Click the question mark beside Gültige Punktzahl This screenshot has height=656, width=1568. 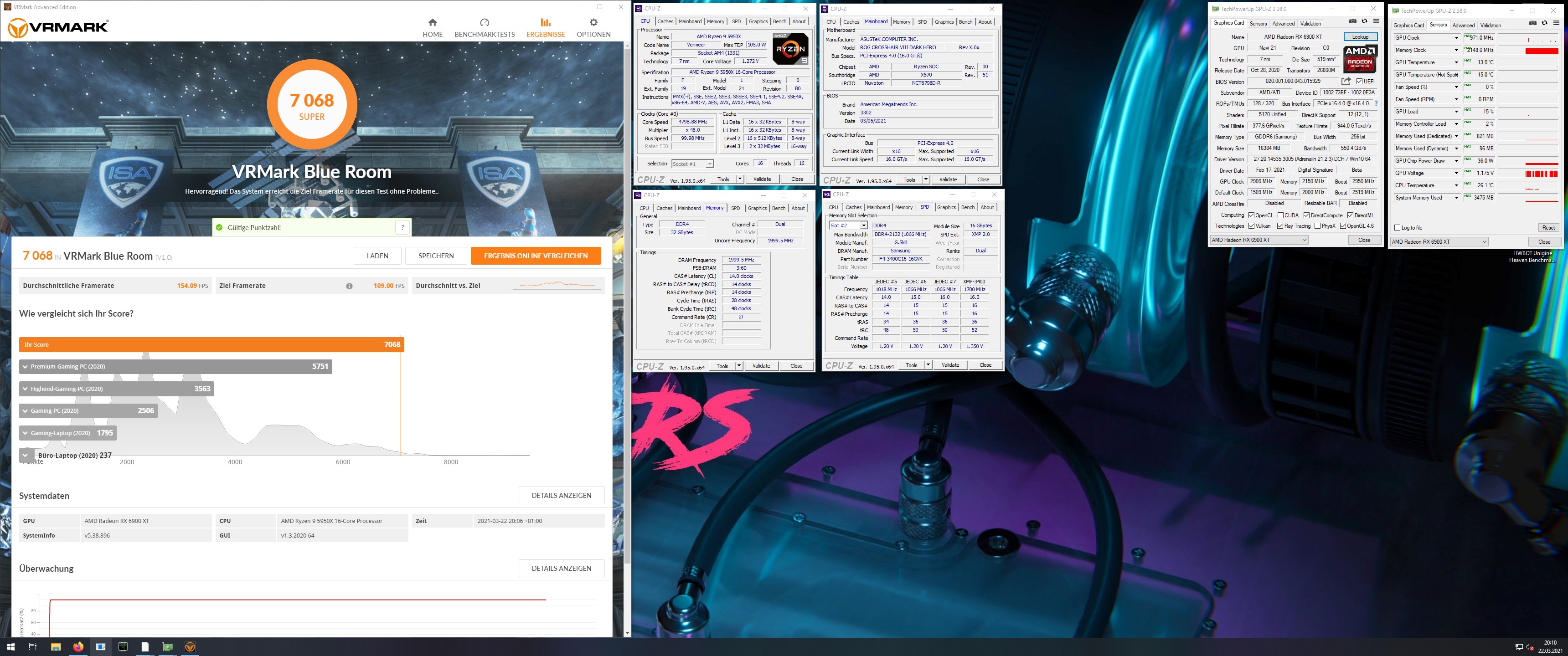[x=402, y=228]
